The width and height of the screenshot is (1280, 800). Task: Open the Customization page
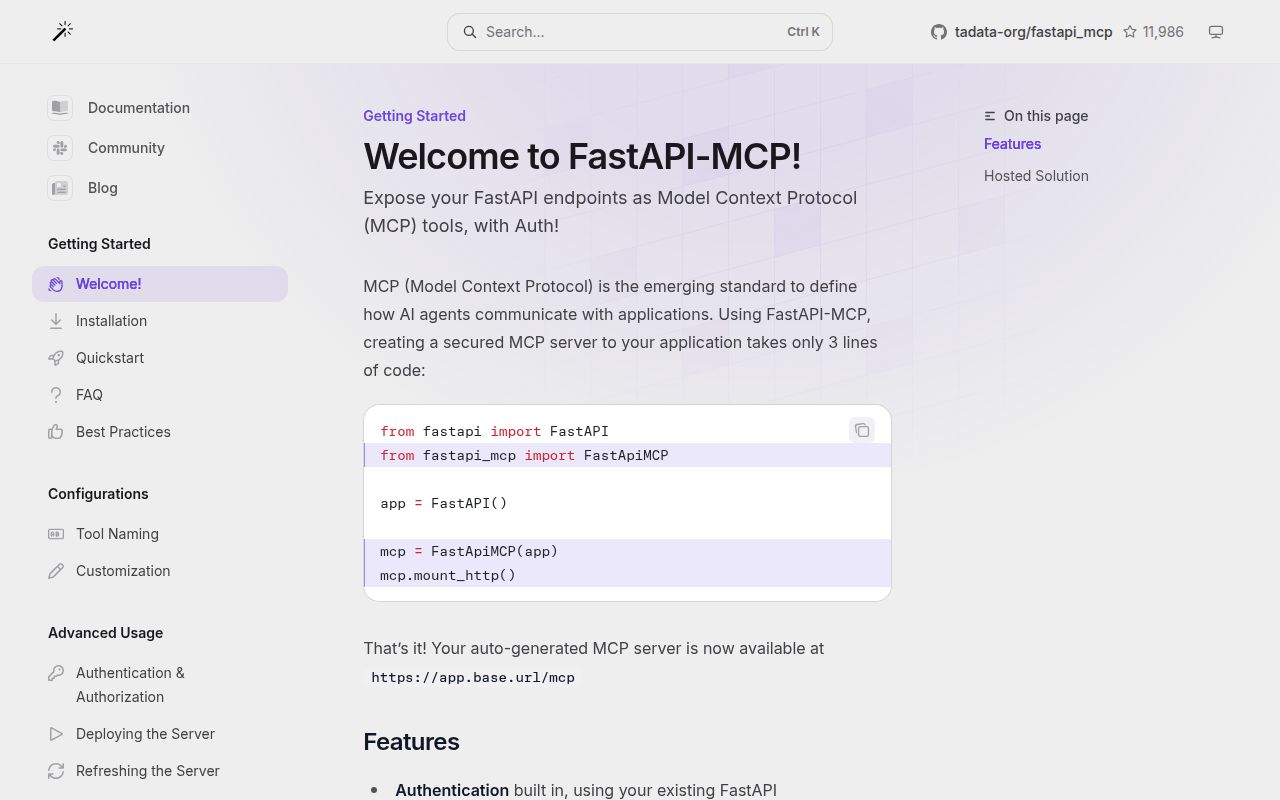tap(160, 571)
